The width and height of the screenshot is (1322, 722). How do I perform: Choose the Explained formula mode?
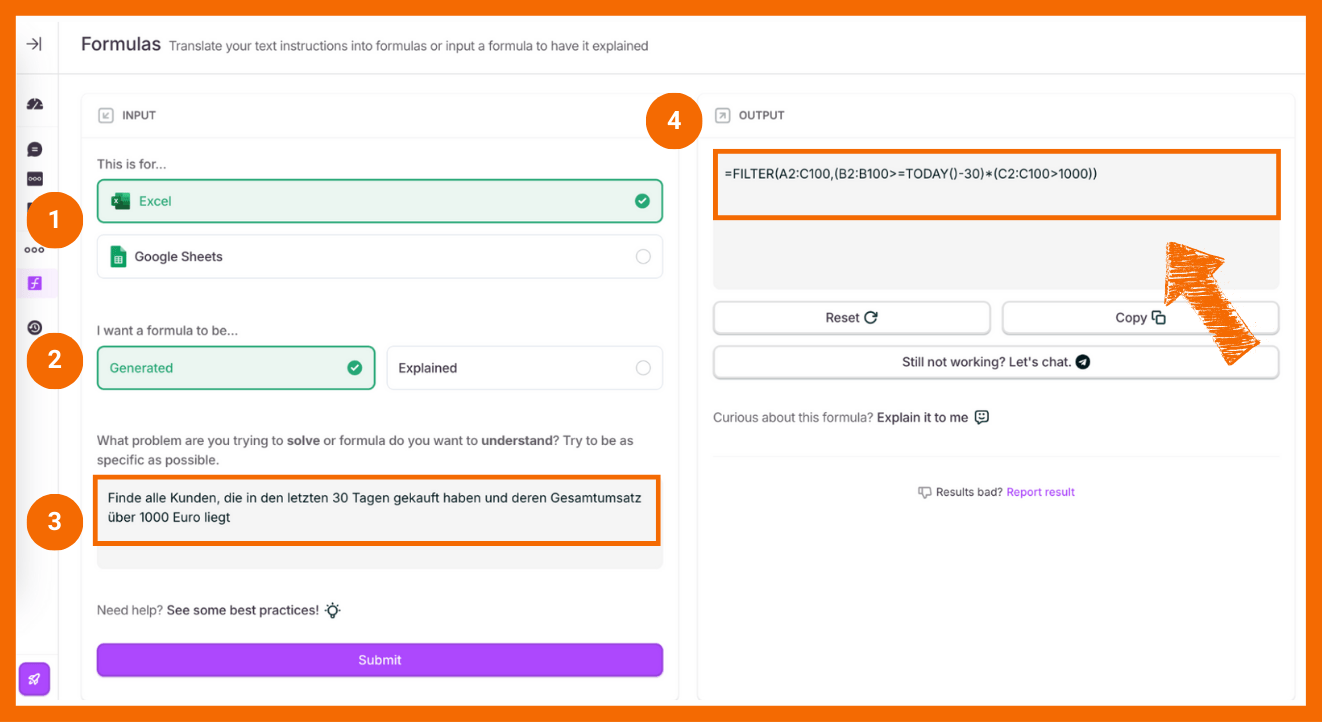(524, 368)
